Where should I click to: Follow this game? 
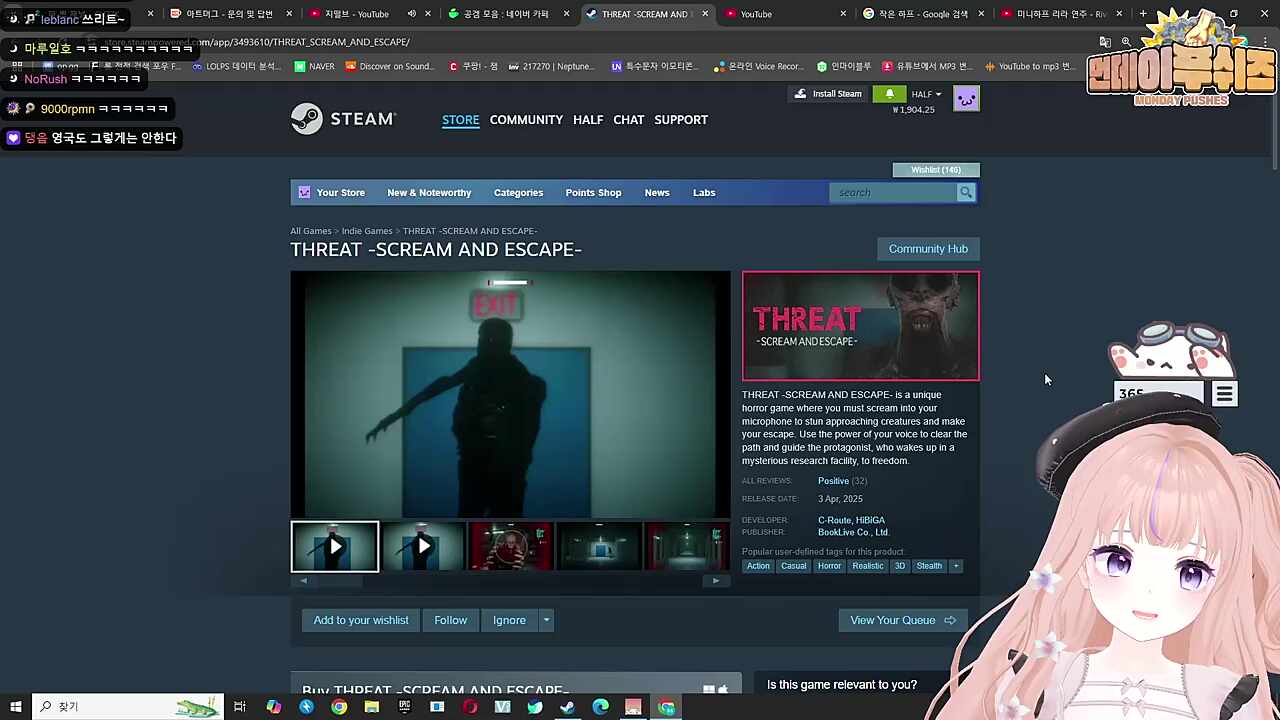click(451, 620)
